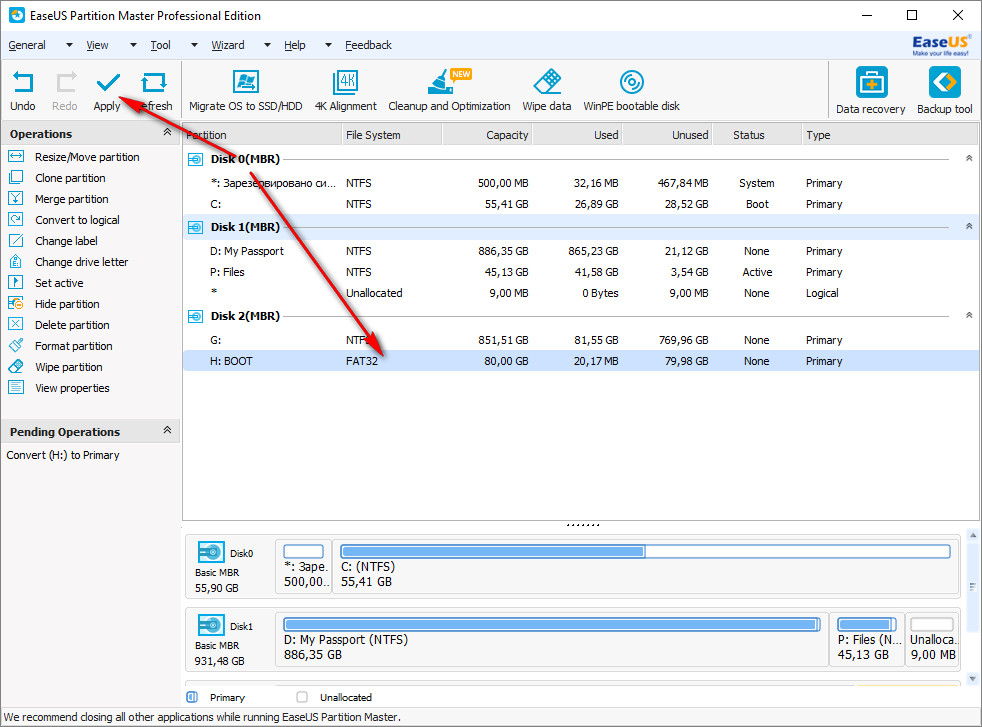
Task: Click the Disk1 drive icon in disk map
Action: coord(210,625)
